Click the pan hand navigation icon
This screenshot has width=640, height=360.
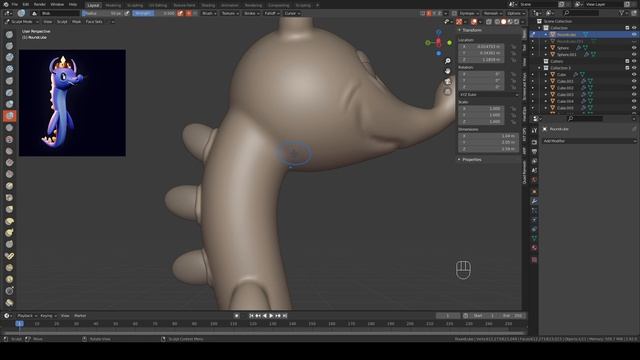coord(448,71)
